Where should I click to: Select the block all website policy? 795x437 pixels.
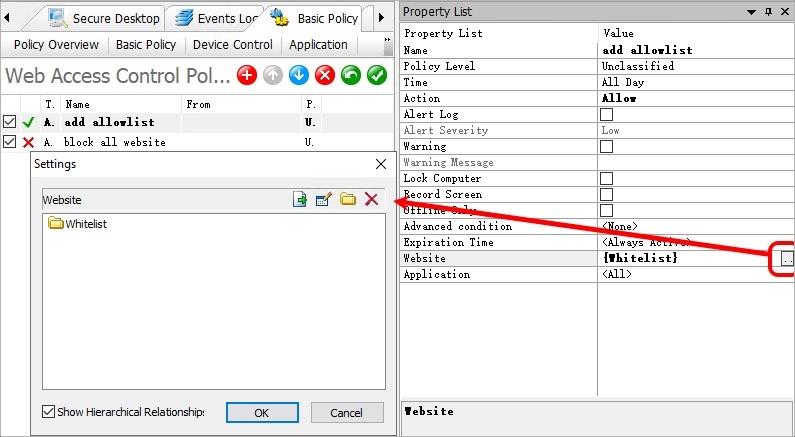coord(115,142)
